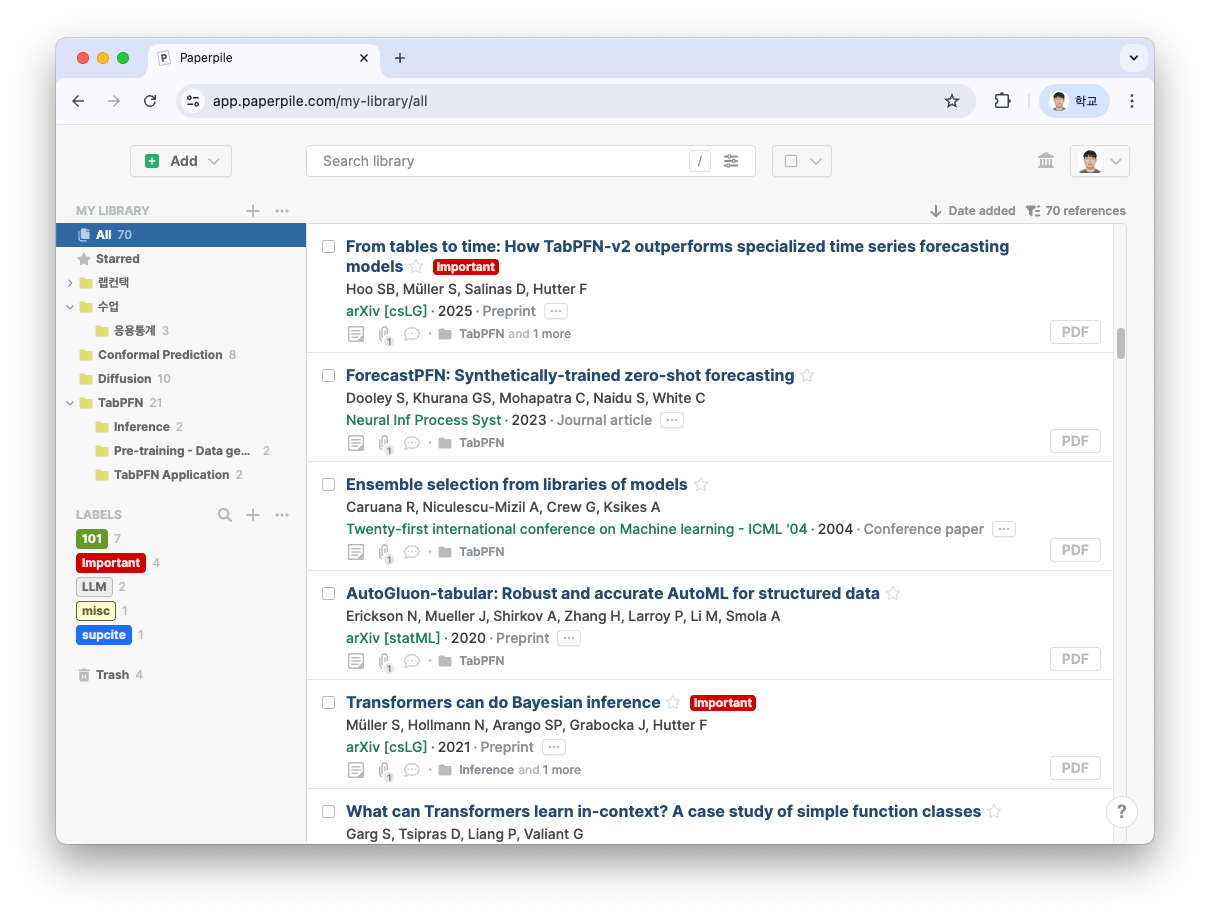The image size is (1210, 918).
Task: Reload the Paperpile page
Action: (150, 101)
